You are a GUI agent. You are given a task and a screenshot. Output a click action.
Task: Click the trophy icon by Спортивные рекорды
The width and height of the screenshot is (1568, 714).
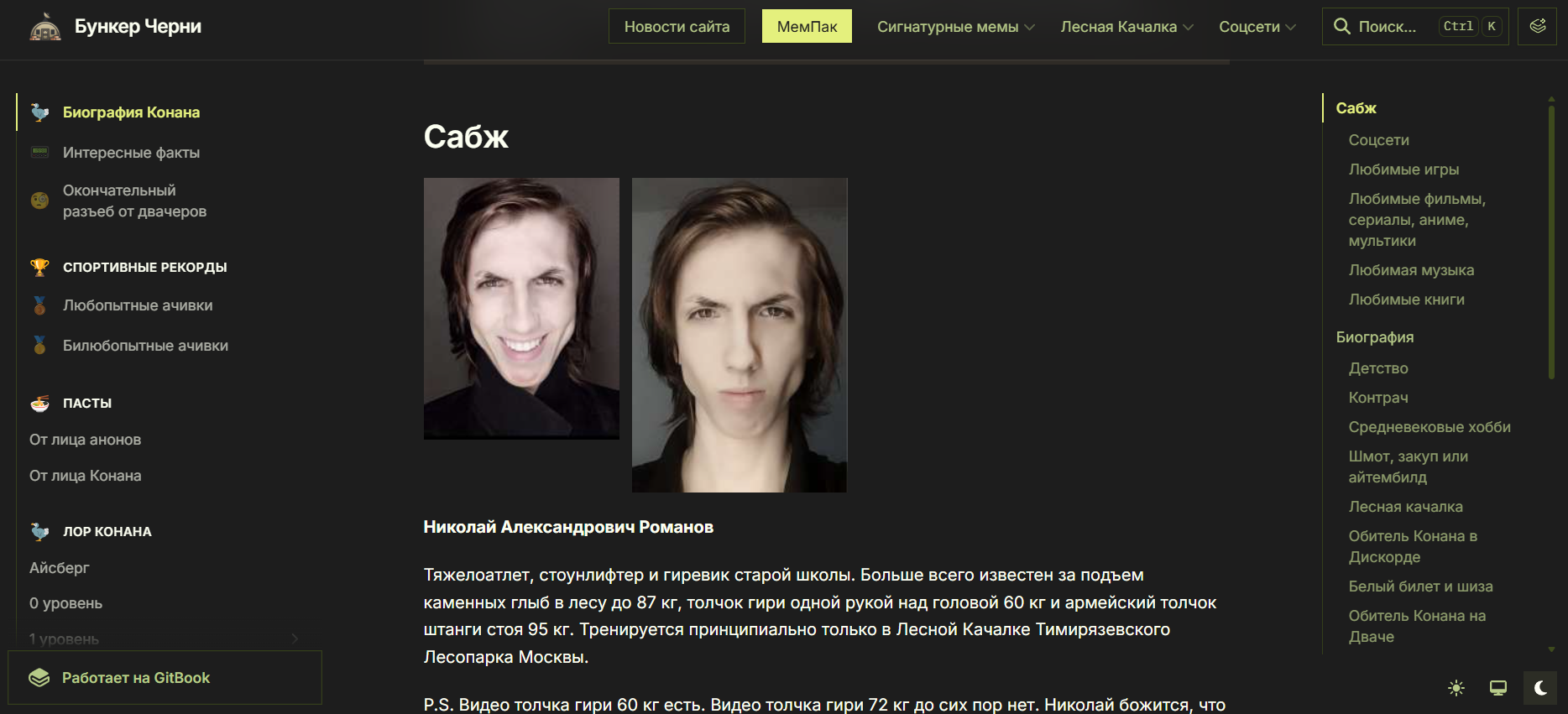point(39,267)
